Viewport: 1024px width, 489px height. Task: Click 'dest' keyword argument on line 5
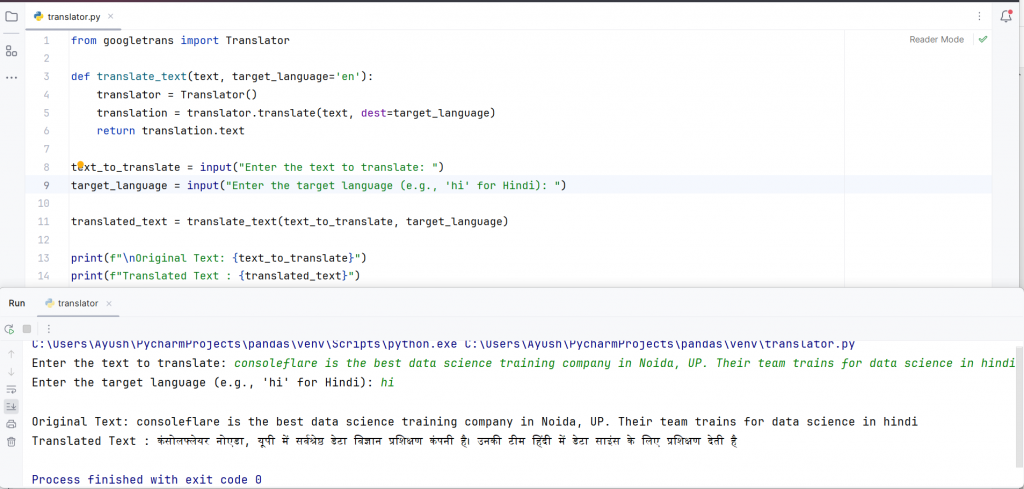point(374,113)
